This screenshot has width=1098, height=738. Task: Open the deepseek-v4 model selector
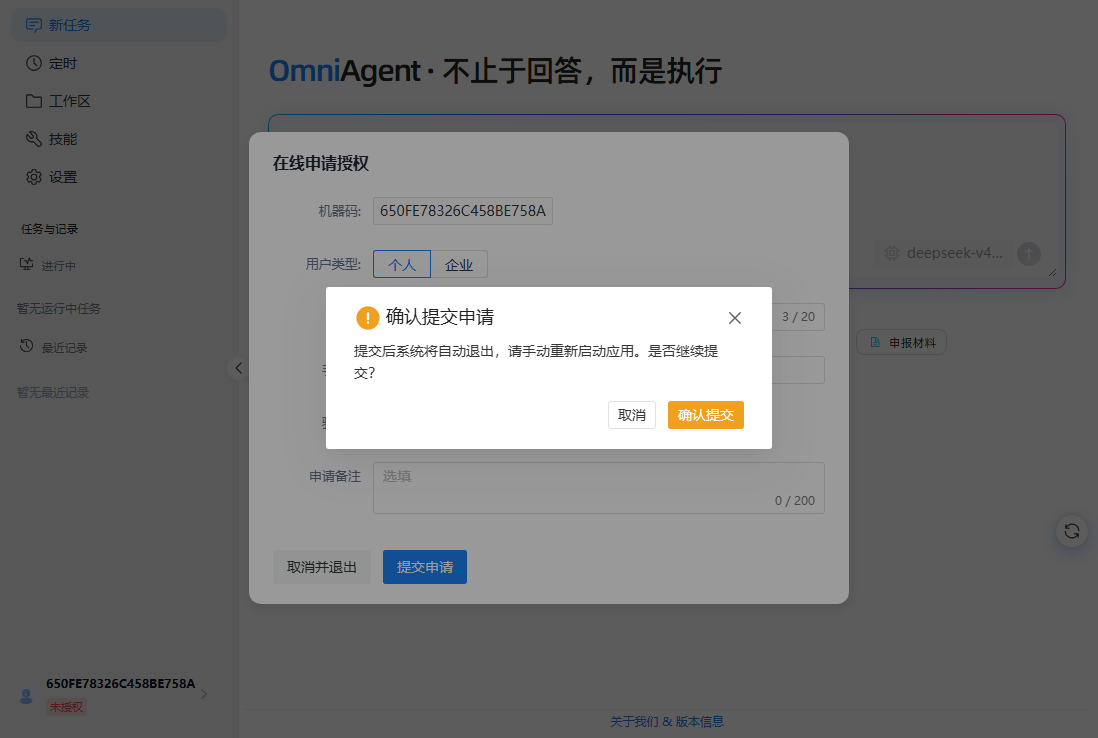[943, 253]
